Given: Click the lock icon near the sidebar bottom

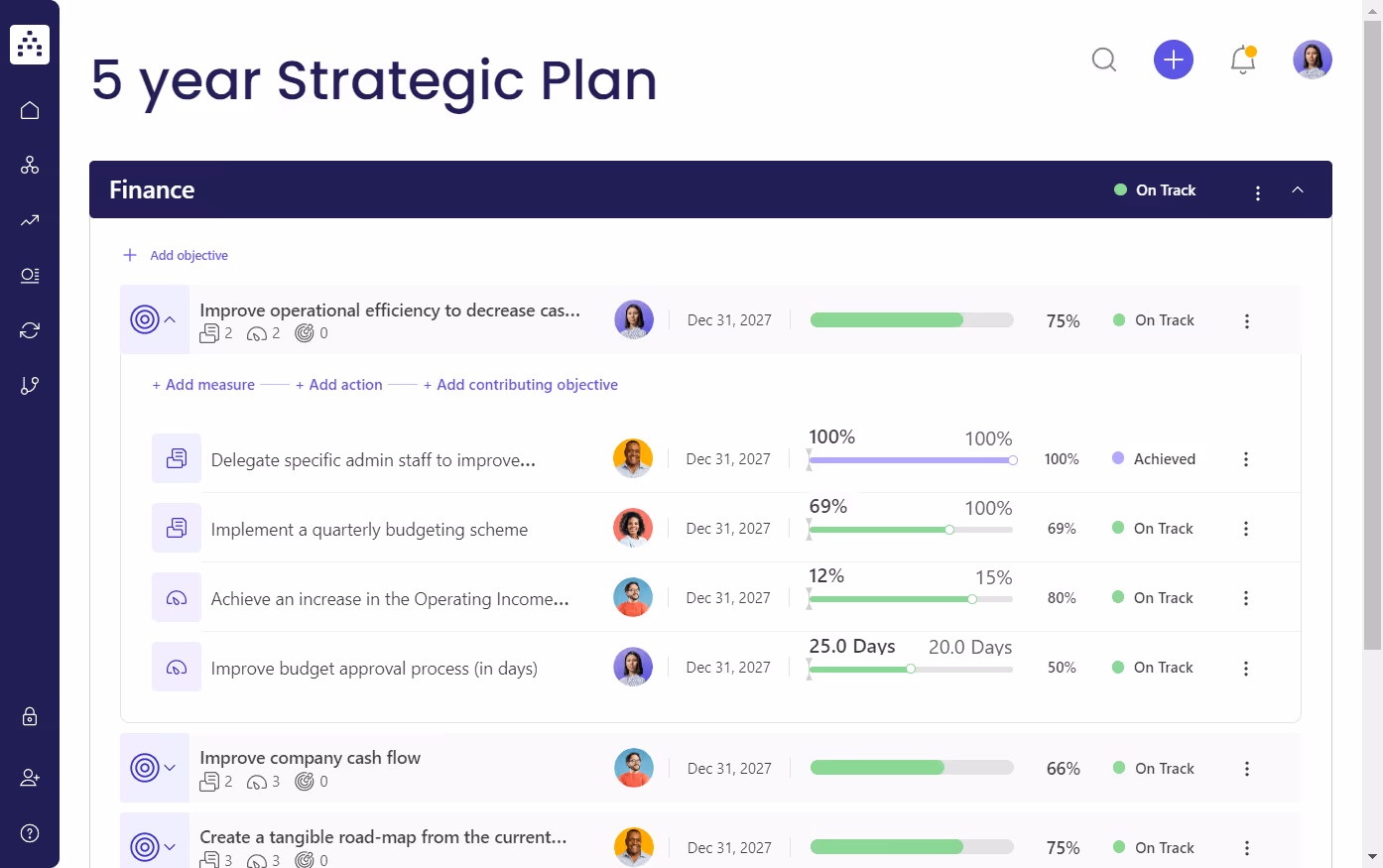Looking at the screenshot, I should pos(30,716).
